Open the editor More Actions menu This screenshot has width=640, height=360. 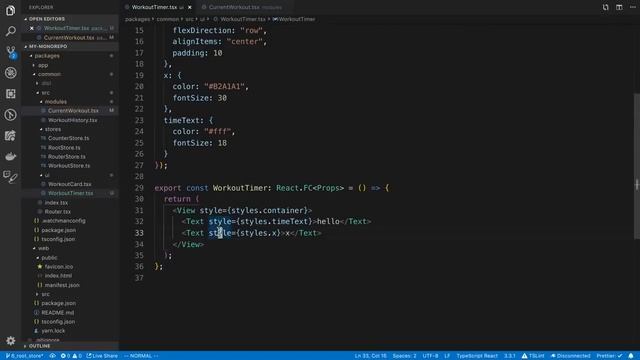click(x=633, y=7)
